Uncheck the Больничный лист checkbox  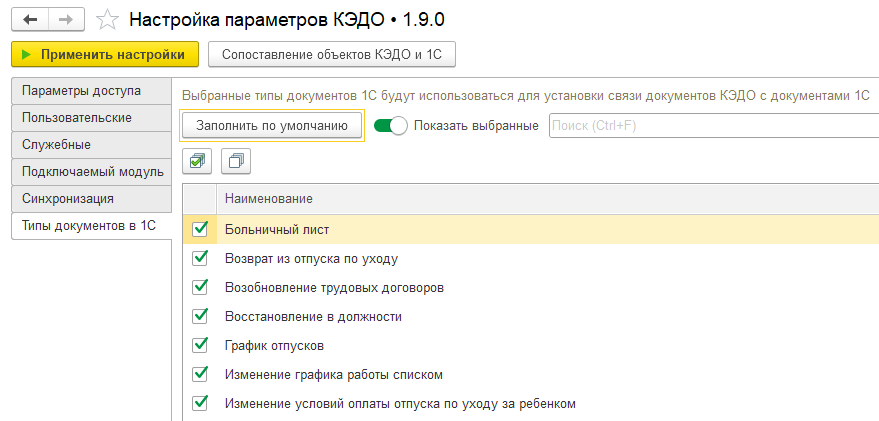click(200, 229)
